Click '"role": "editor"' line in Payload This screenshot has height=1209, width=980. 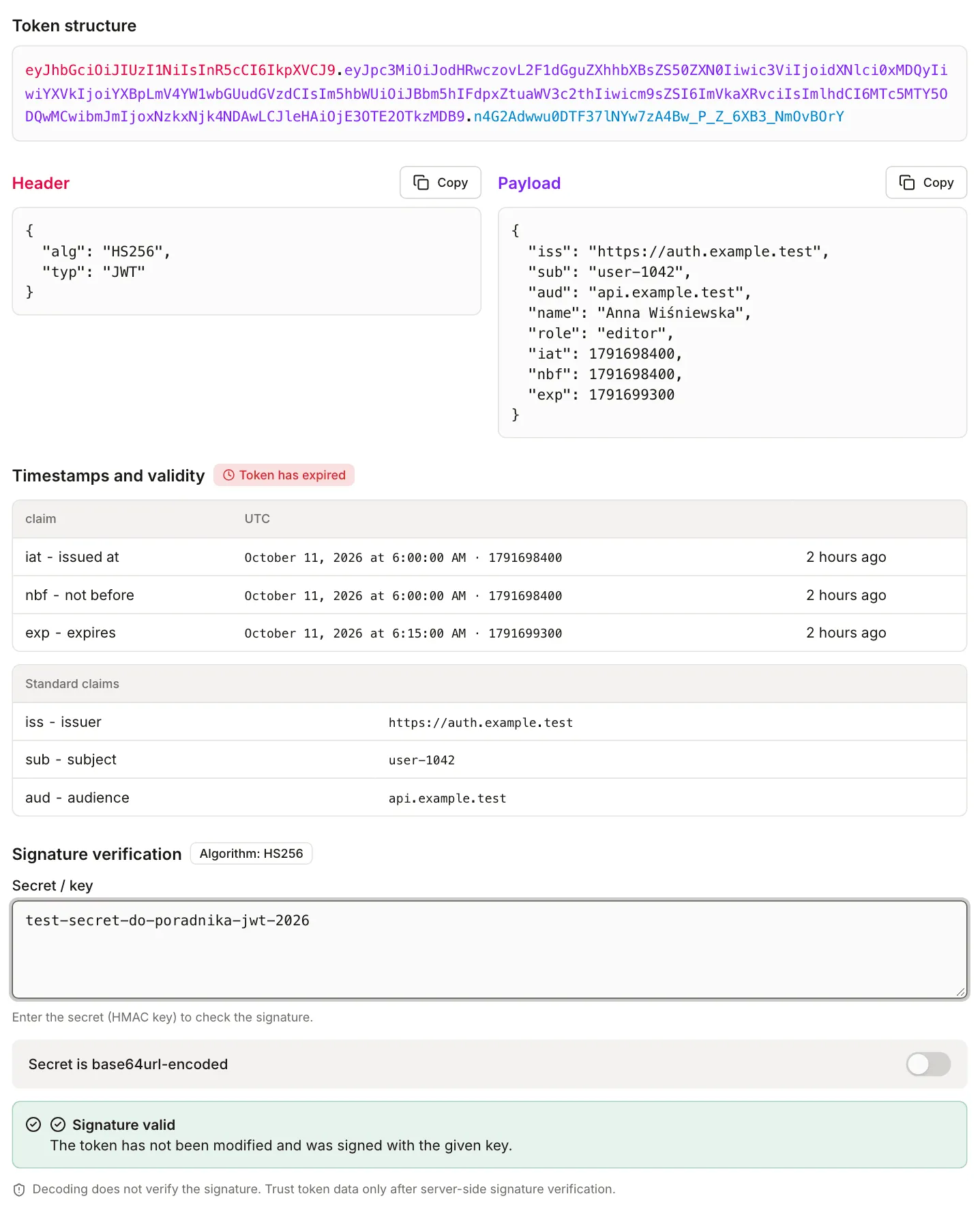601,333
